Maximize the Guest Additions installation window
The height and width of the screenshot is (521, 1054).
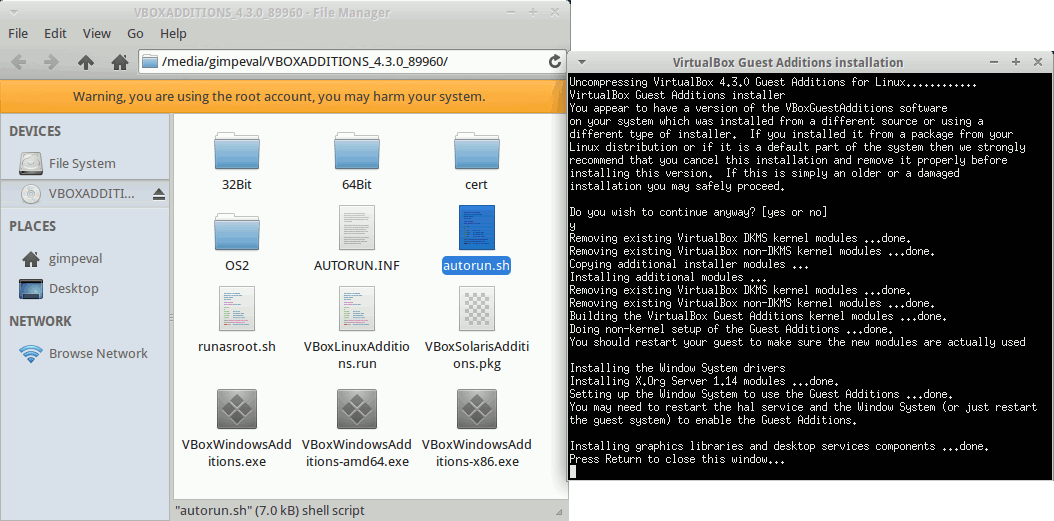tap(1016, 62)
